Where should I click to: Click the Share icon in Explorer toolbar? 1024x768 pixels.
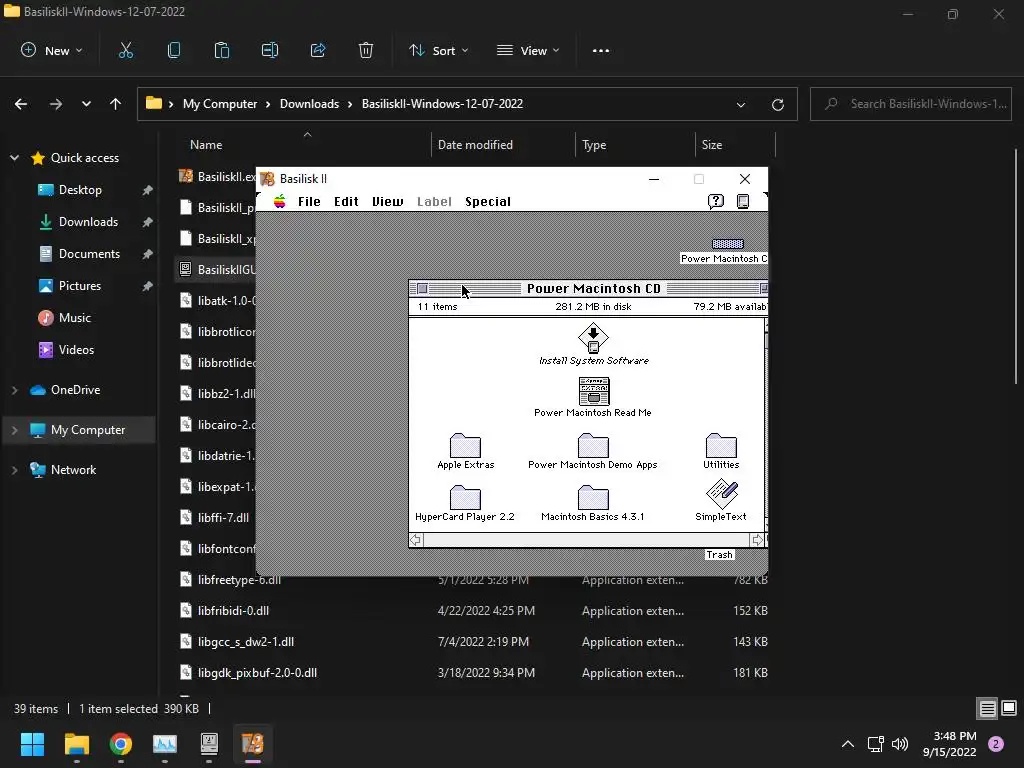[x=318, y=50]
